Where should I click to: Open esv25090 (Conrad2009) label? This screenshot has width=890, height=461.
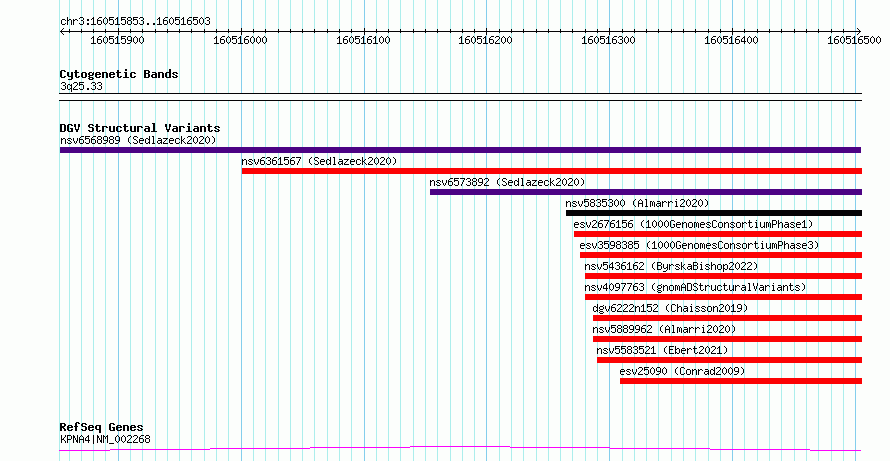(x=682, y=371)
